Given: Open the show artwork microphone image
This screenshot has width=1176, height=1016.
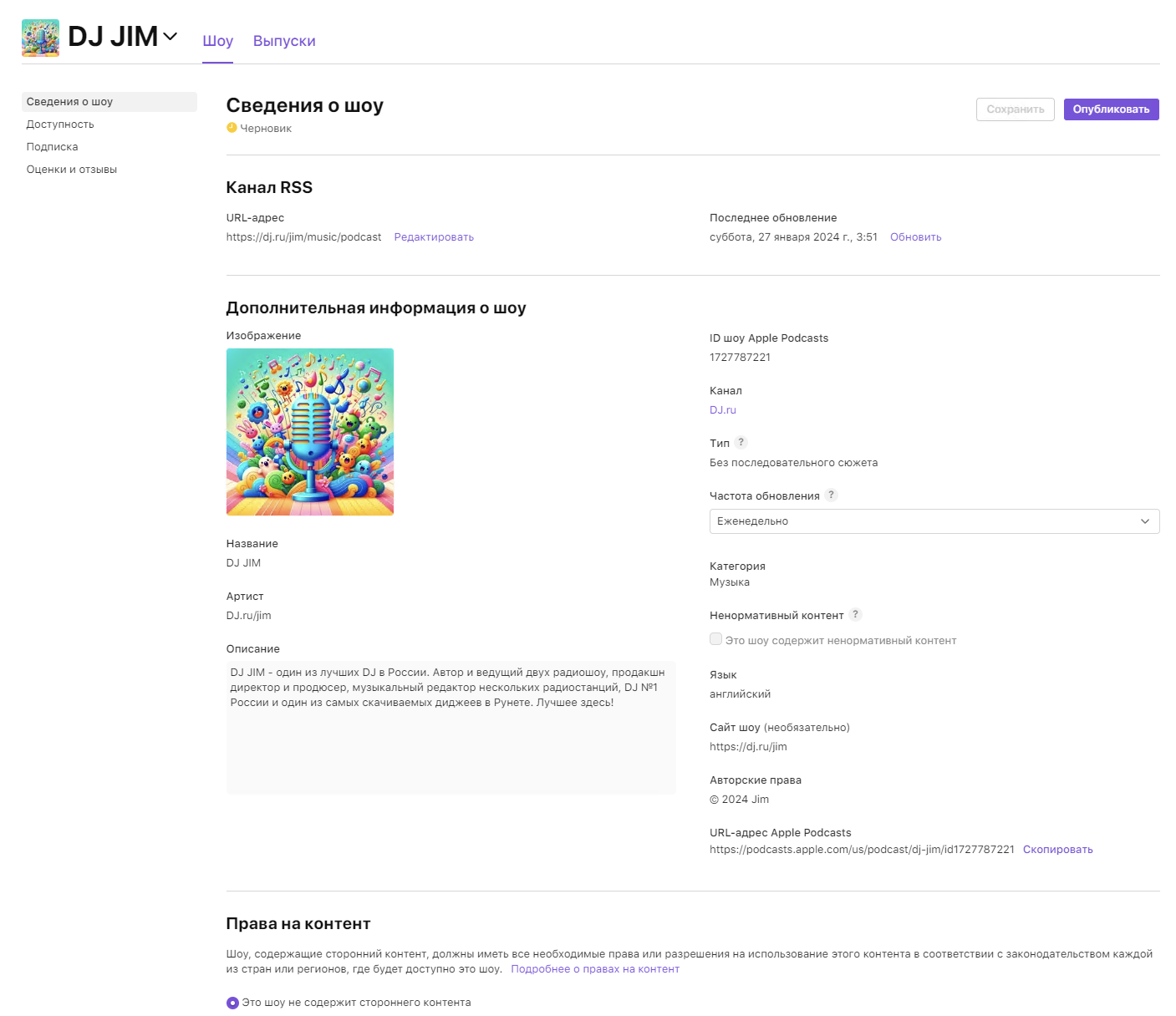Looking at the screenshot, I should click(310, 432).
